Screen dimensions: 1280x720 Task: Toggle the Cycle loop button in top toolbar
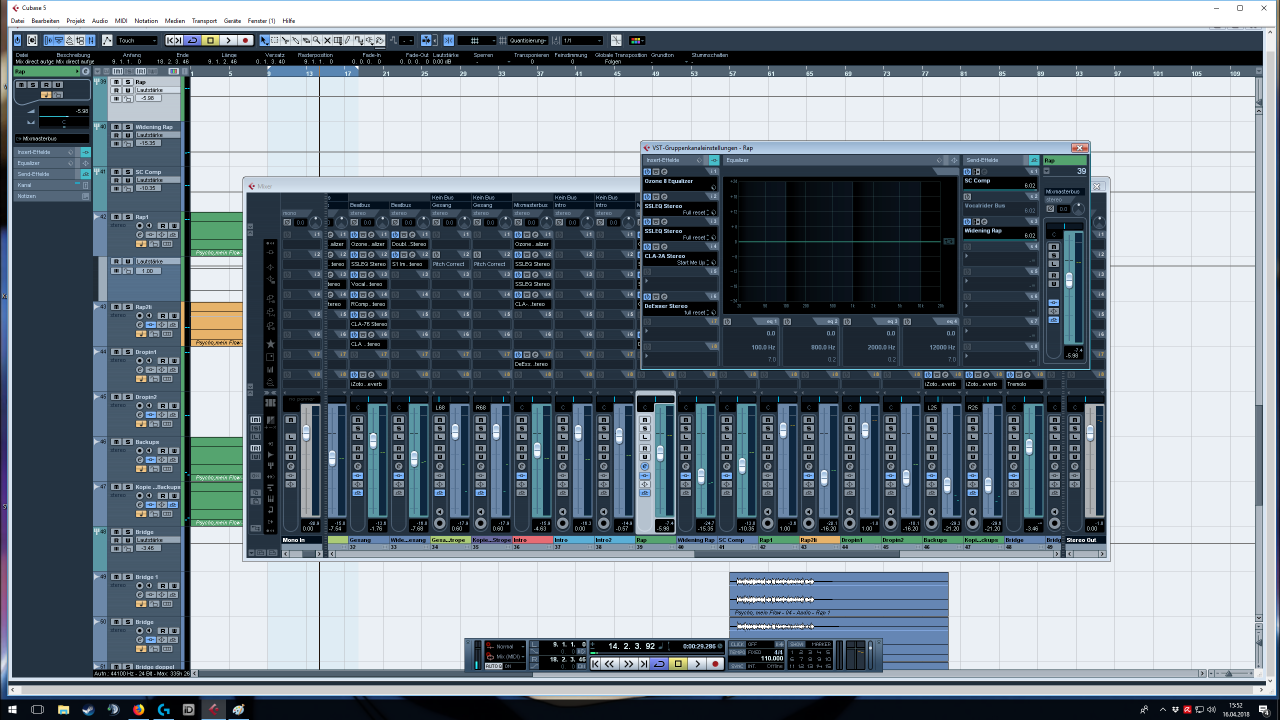pyautogui.click(x=192, y=41)
